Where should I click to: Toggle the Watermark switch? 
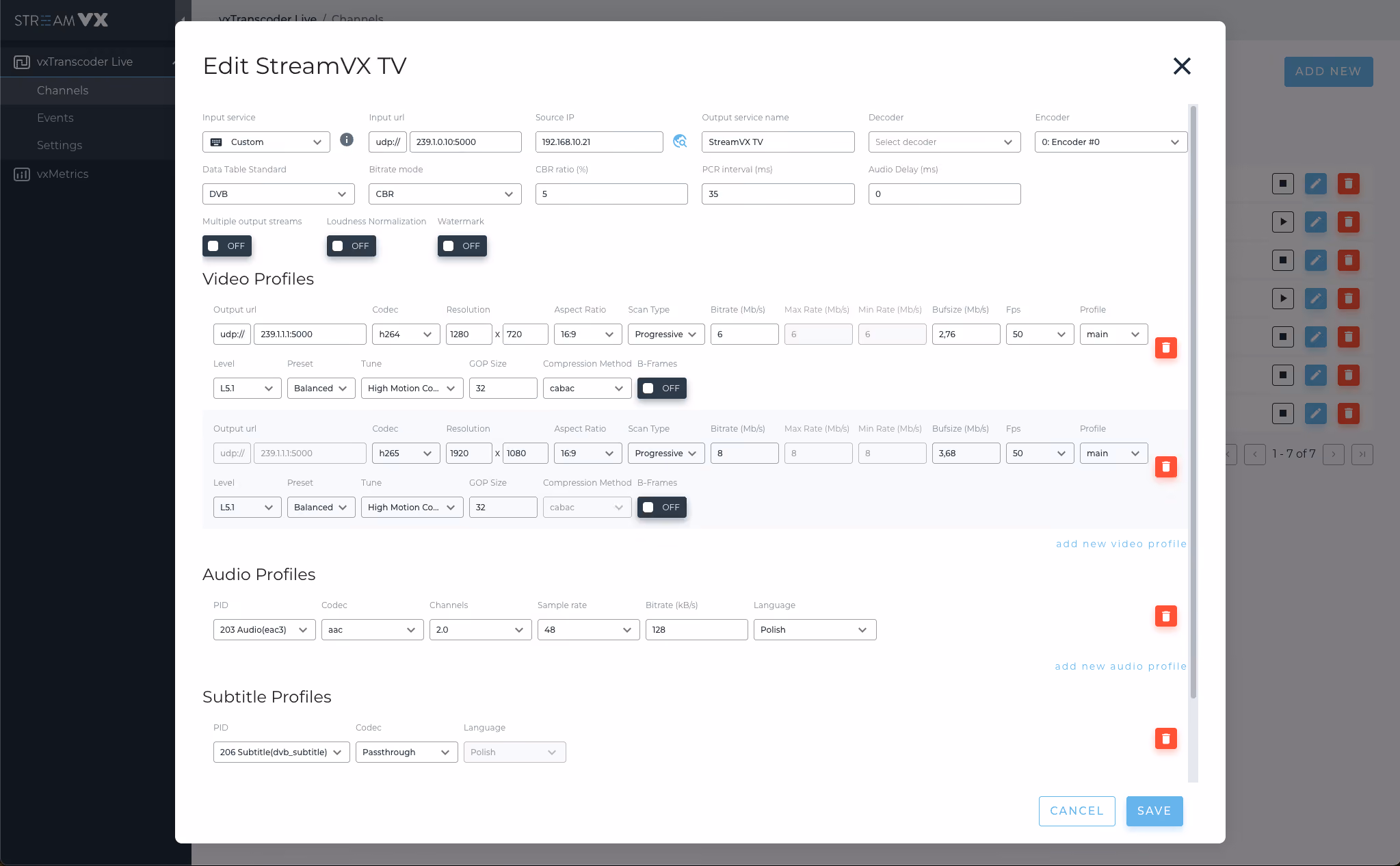[462, 246]
